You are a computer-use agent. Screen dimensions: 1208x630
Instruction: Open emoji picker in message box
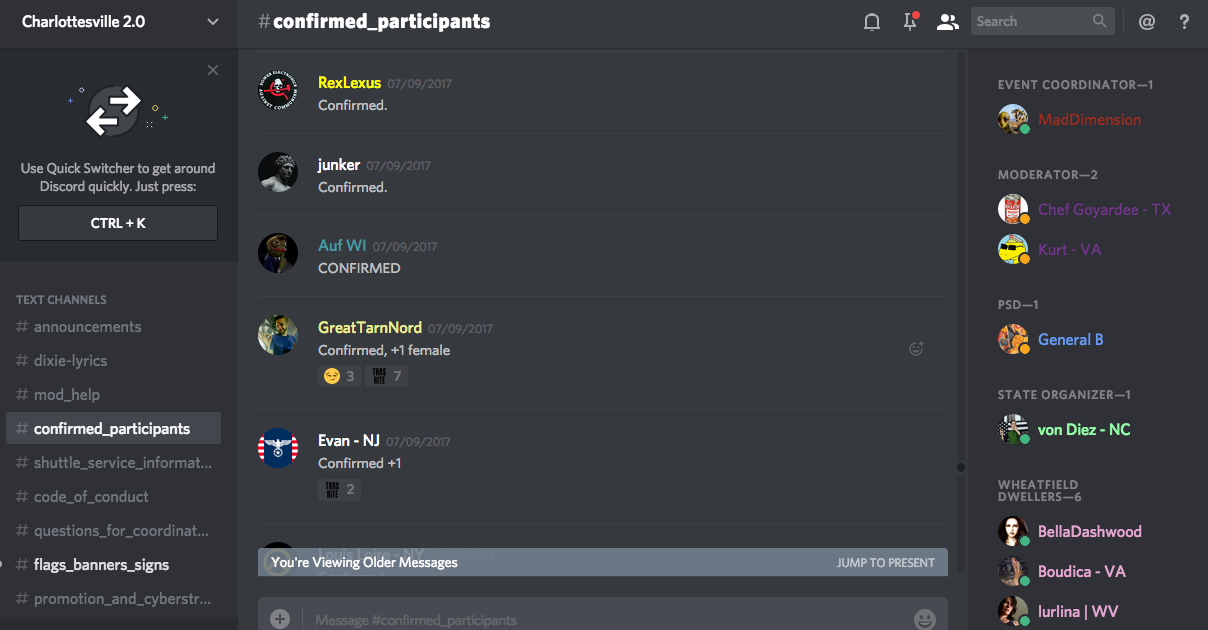(925, 619)
